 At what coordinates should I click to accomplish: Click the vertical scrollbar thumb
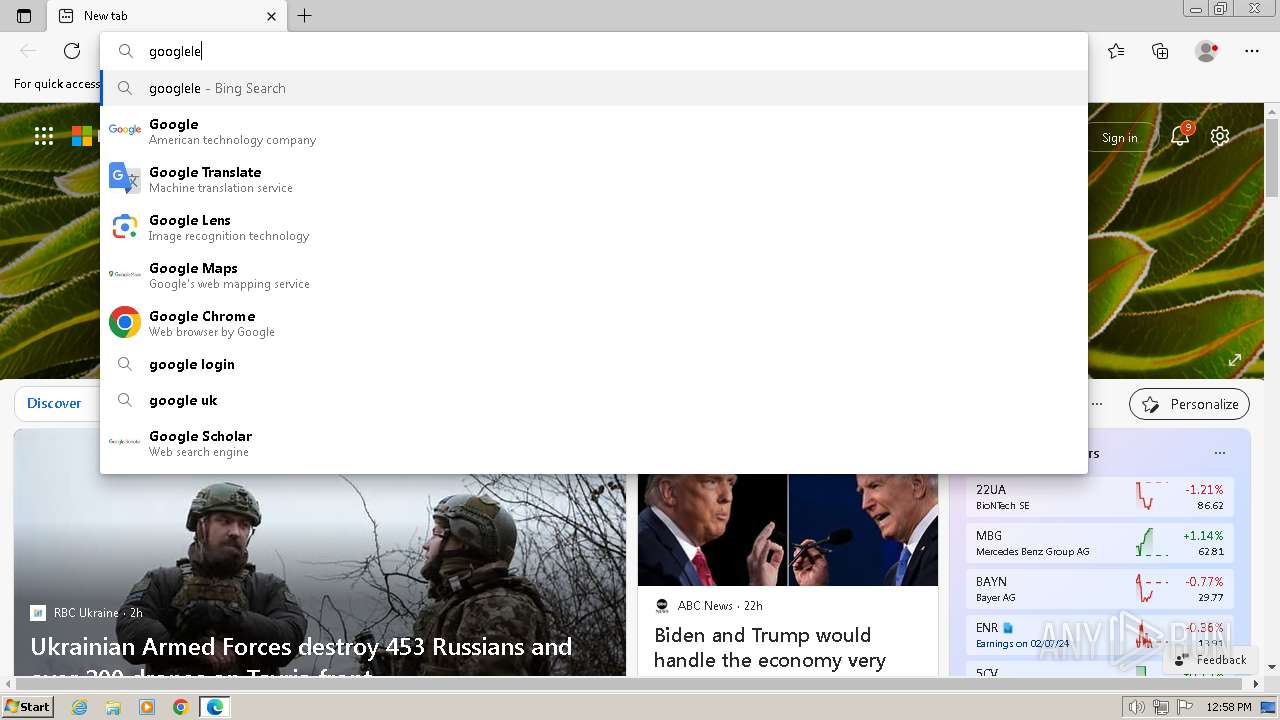pos(1272,156)
